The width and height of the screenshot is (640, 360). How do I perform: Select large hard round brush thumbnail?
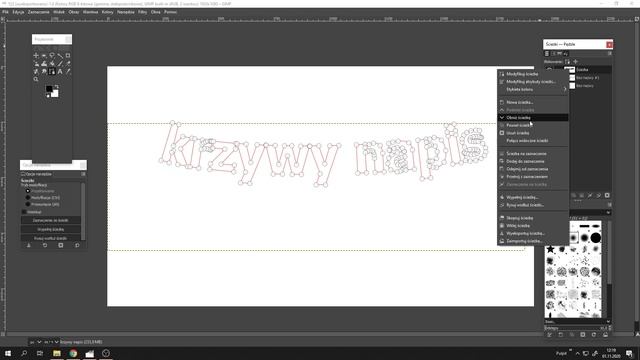596,238
